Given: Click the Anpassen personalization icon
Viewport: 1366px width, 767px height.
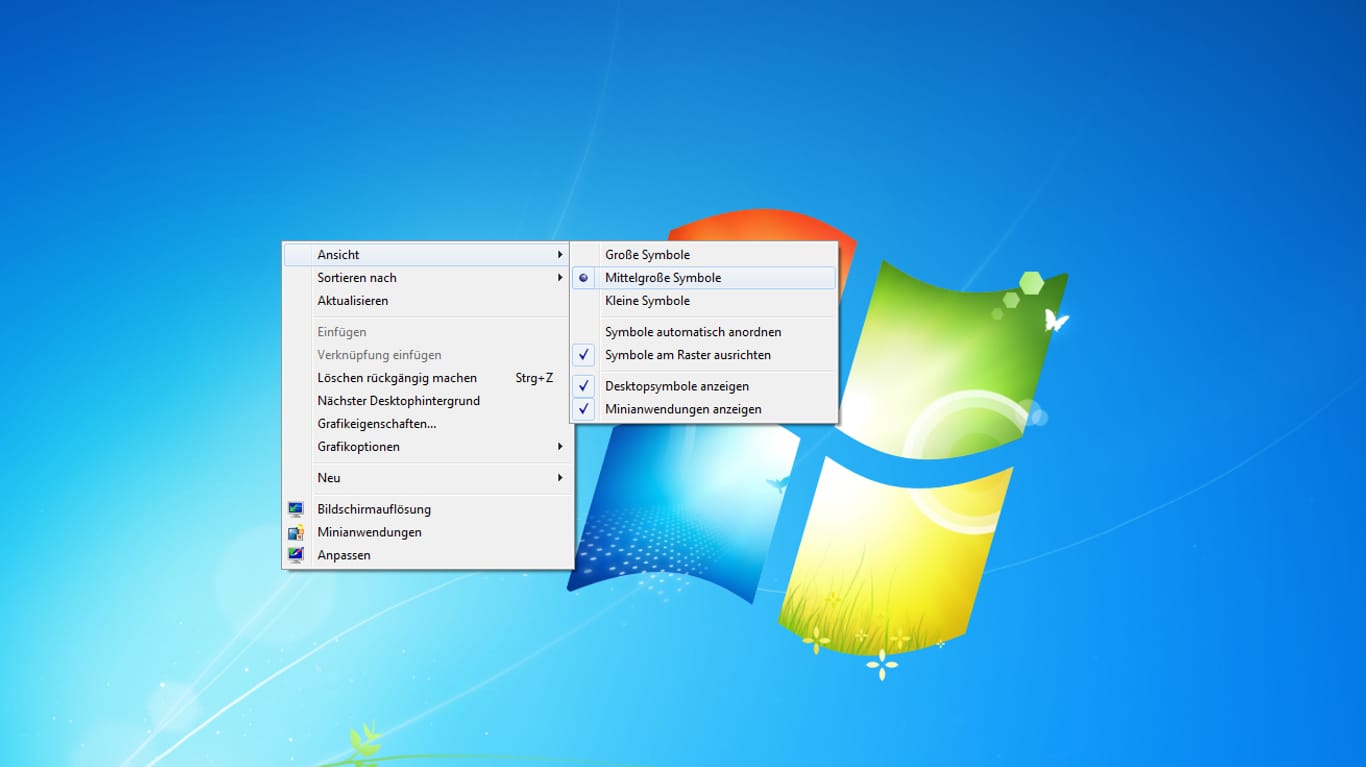Looking at the screenshot, I should (296, 555).
